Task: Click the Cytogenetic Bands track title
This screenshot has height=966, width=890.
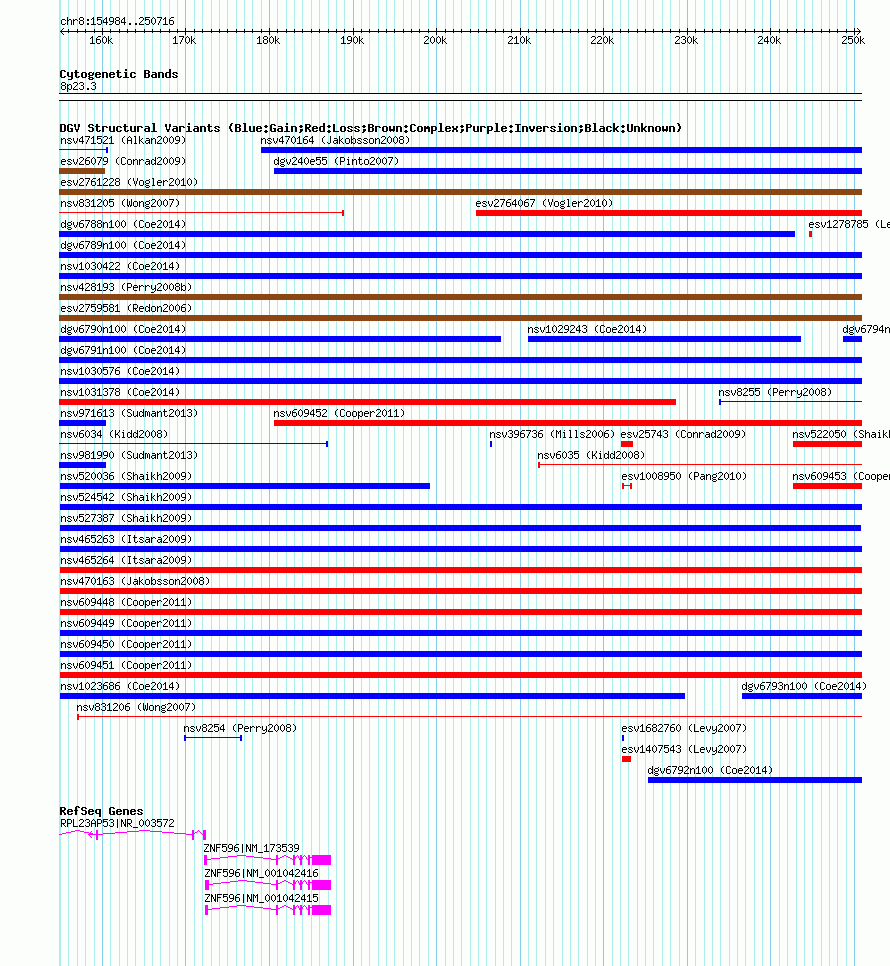Action: tap(119, 73)
